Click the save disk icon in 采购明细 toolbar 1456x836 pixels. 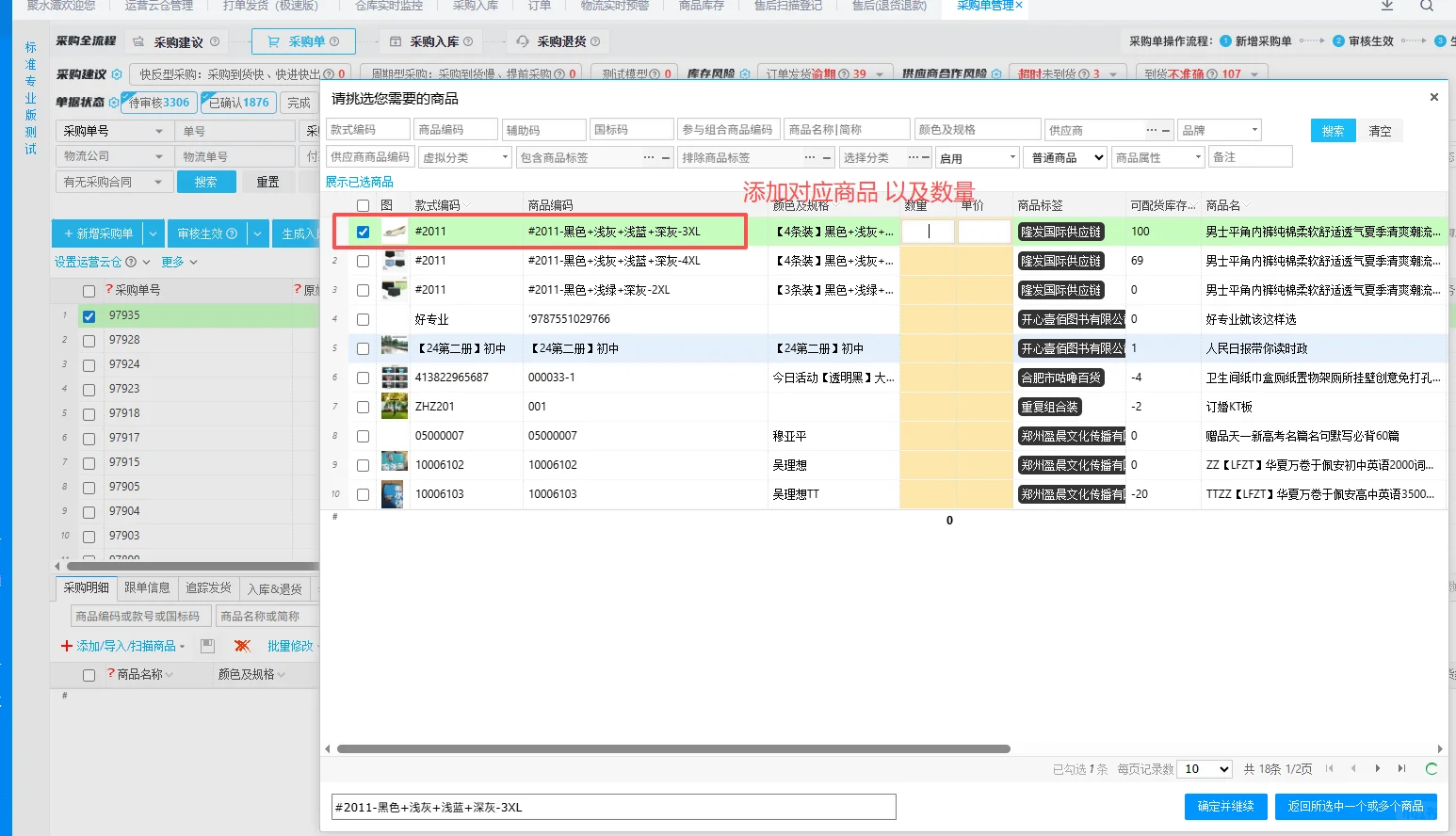pyautogui.click(x=208, y=646)
